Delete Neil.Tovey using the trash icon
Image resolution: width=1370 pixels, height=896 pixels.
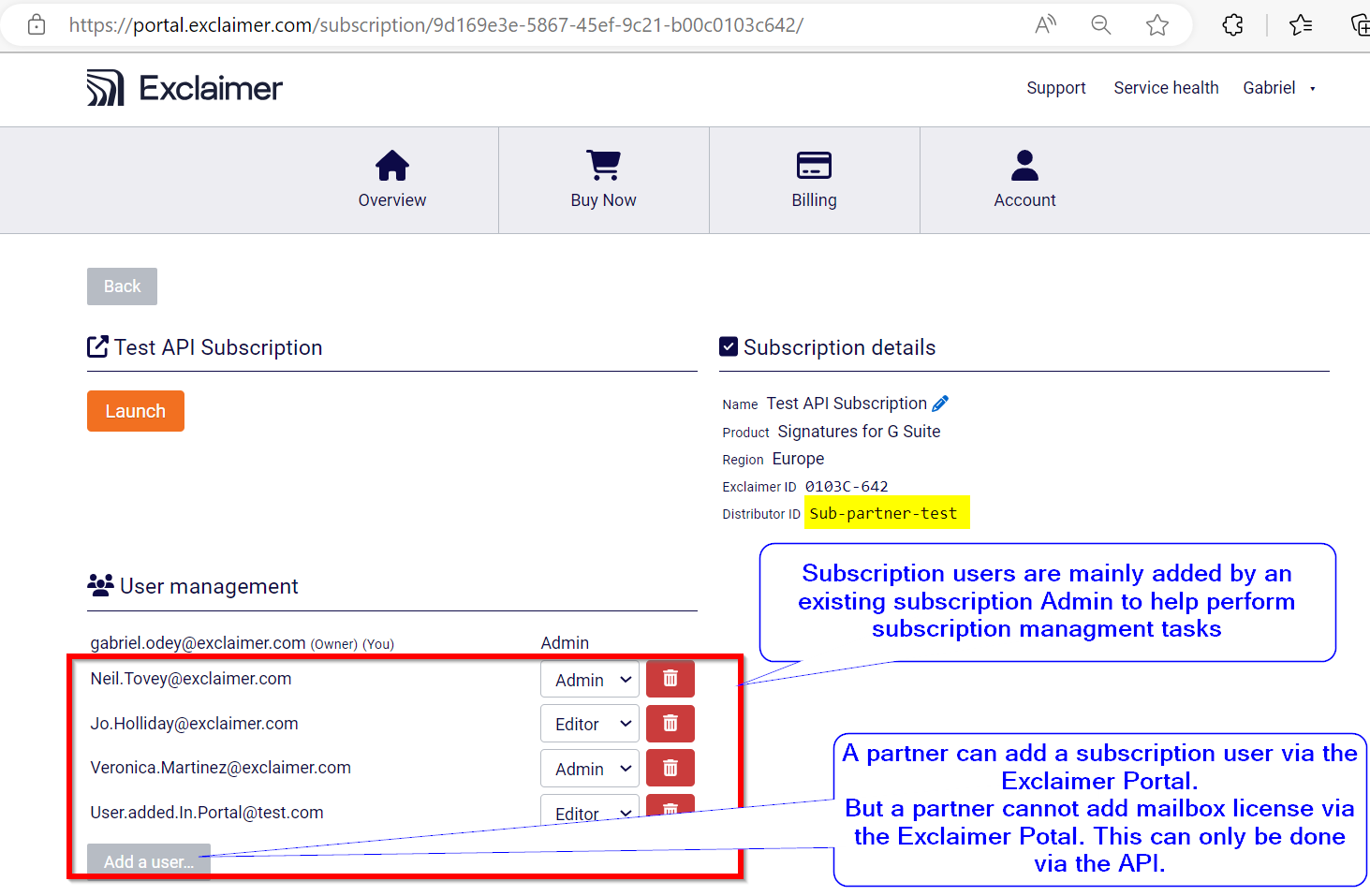coord(670,678)
